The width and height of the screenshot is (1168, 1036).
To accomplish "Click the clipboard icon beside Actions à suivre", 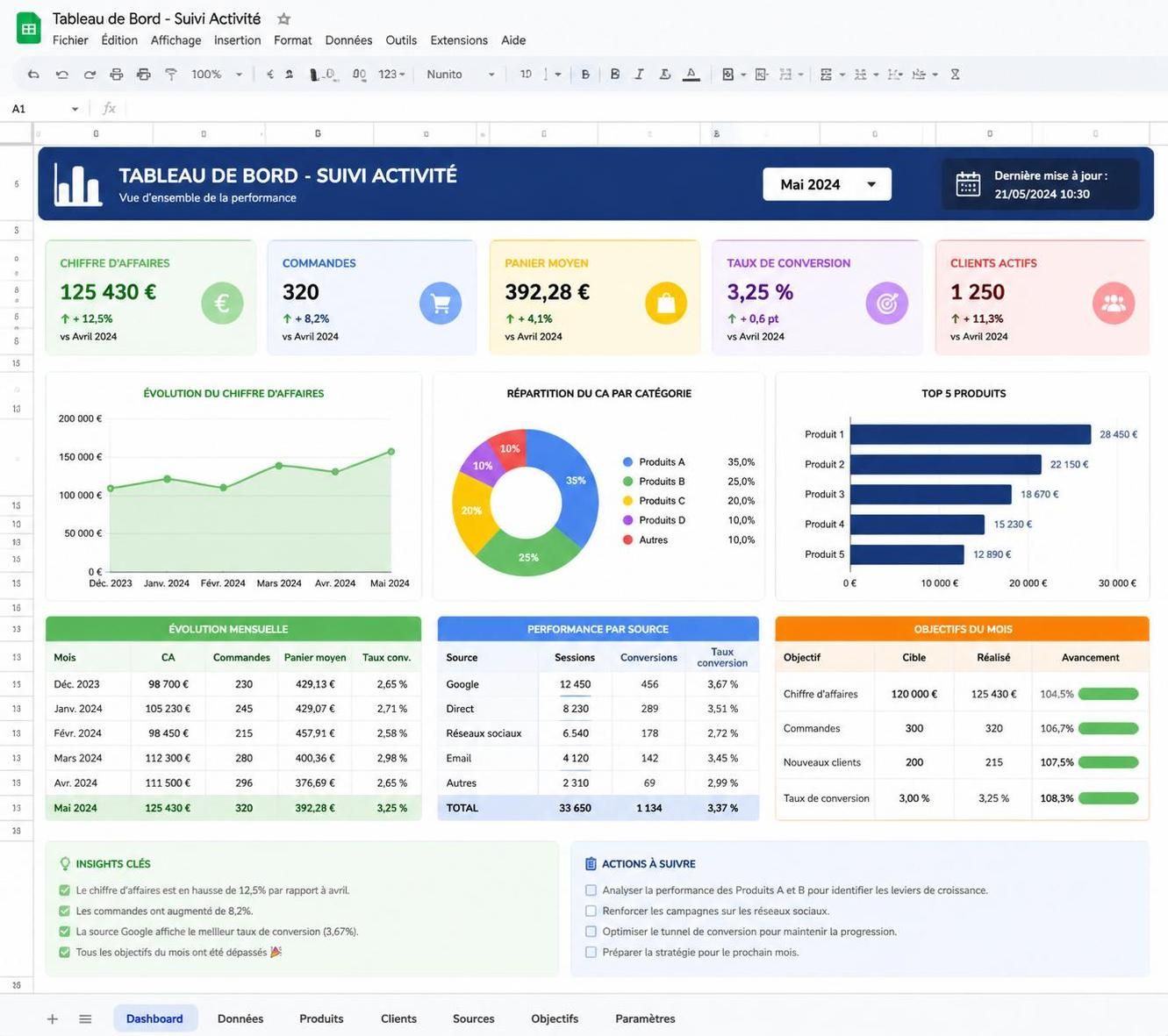I will (591, 864).
